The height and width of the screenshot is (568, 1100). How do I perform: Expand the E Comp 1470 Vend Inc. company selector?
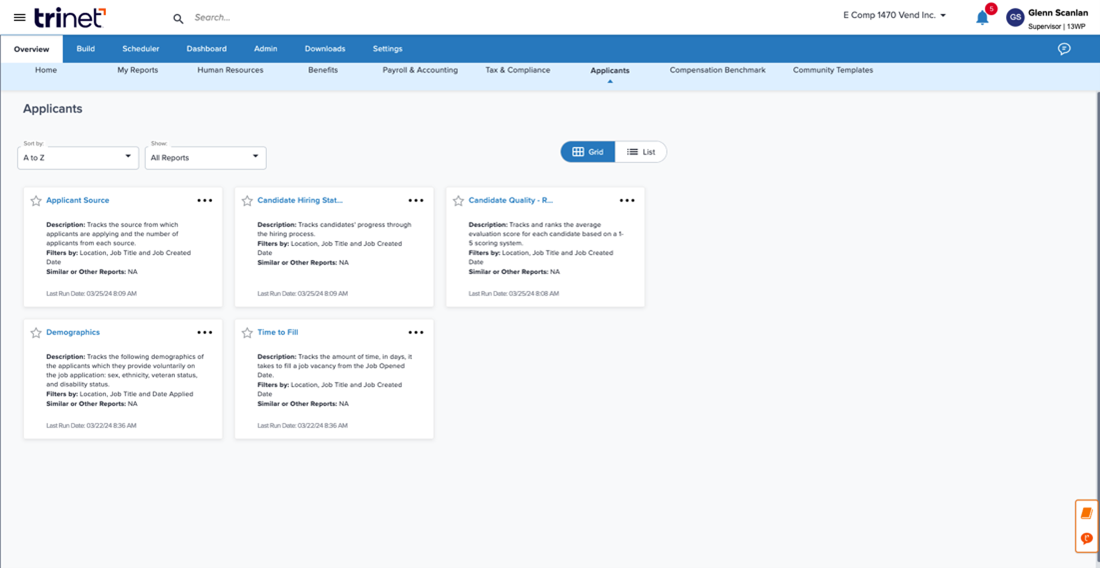894,15
